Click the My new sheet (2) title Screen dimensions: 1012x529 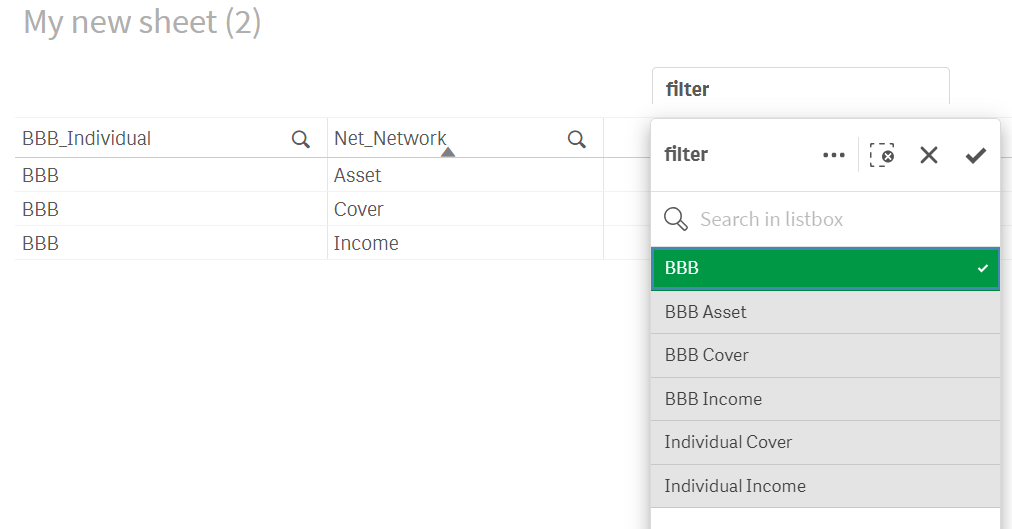(142, 22)
